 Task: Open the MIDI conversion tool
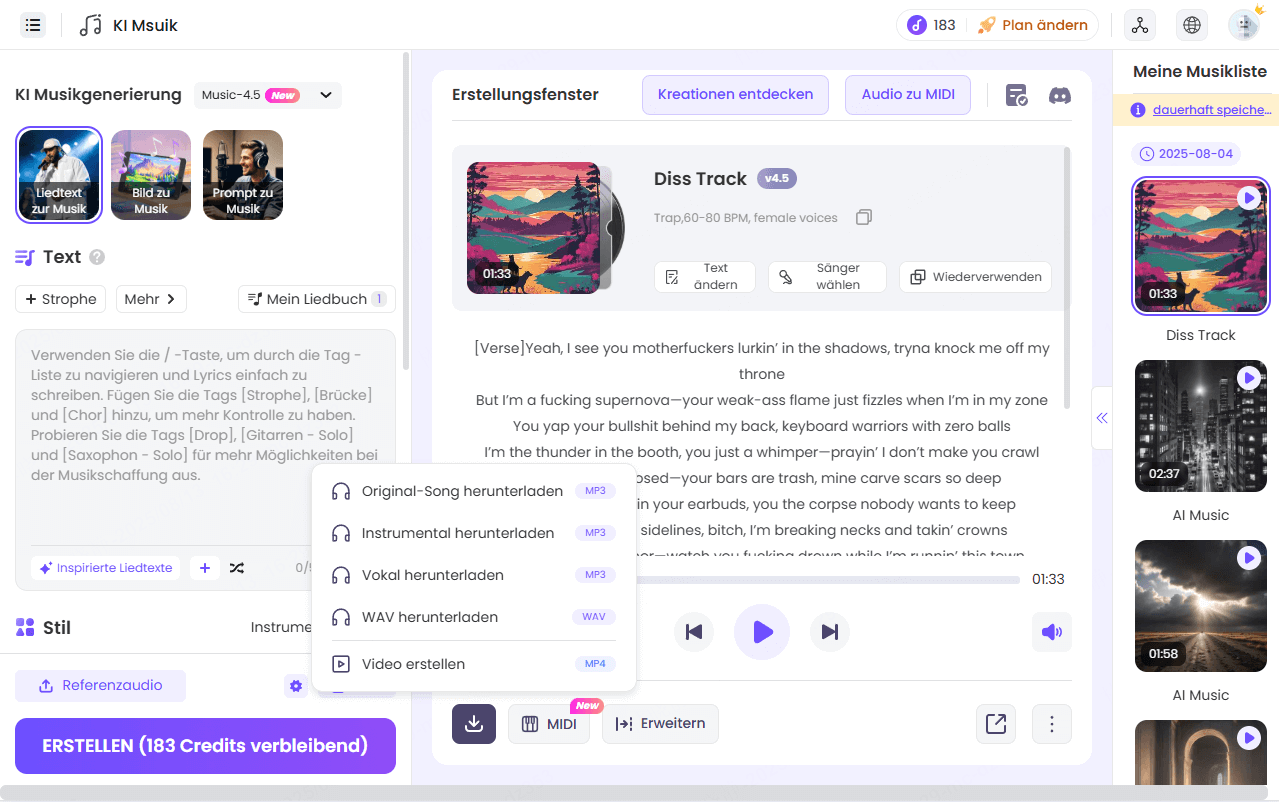[548, 723]
